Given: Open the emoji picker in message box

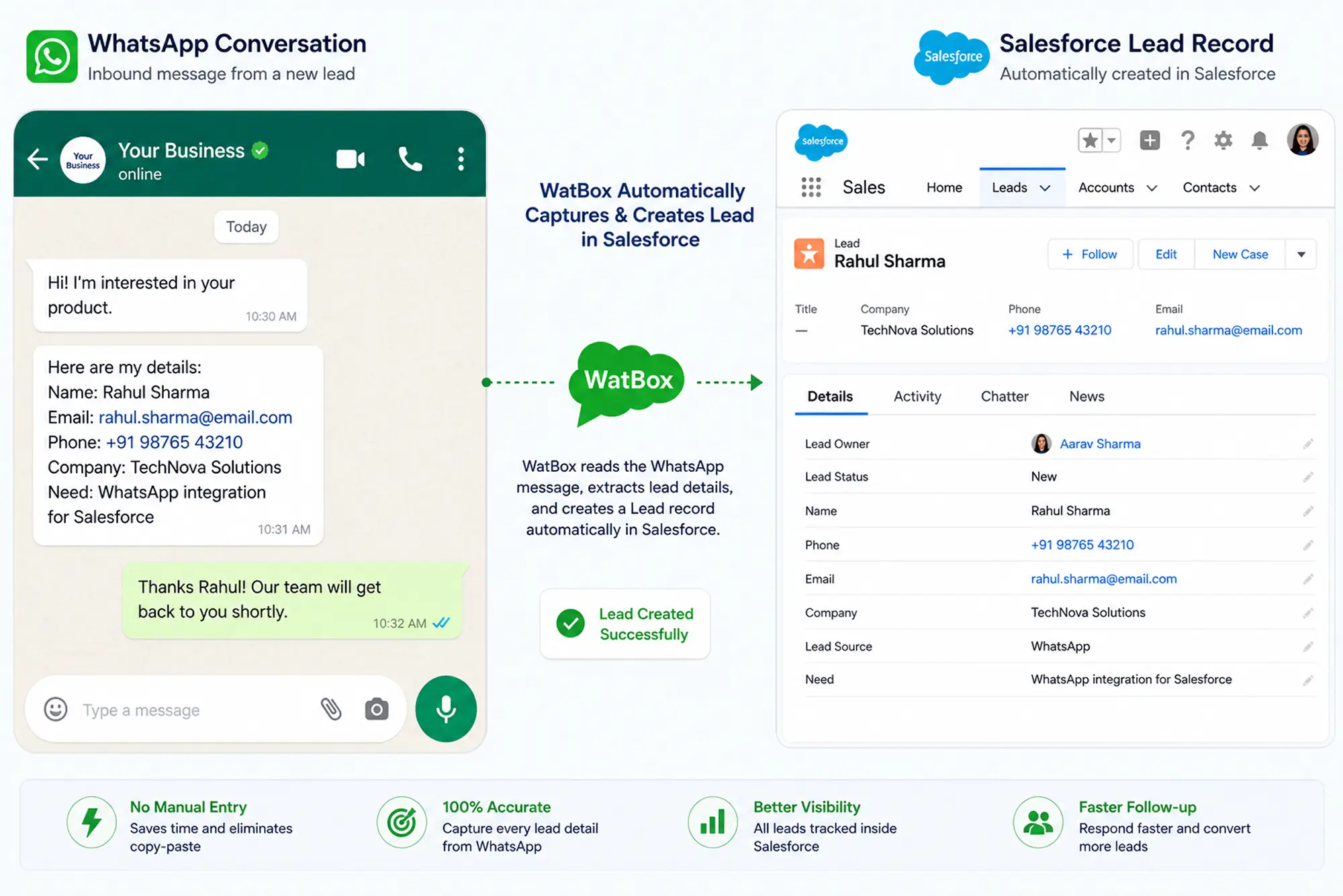Looking at the screenshot, I should (56, 709).
